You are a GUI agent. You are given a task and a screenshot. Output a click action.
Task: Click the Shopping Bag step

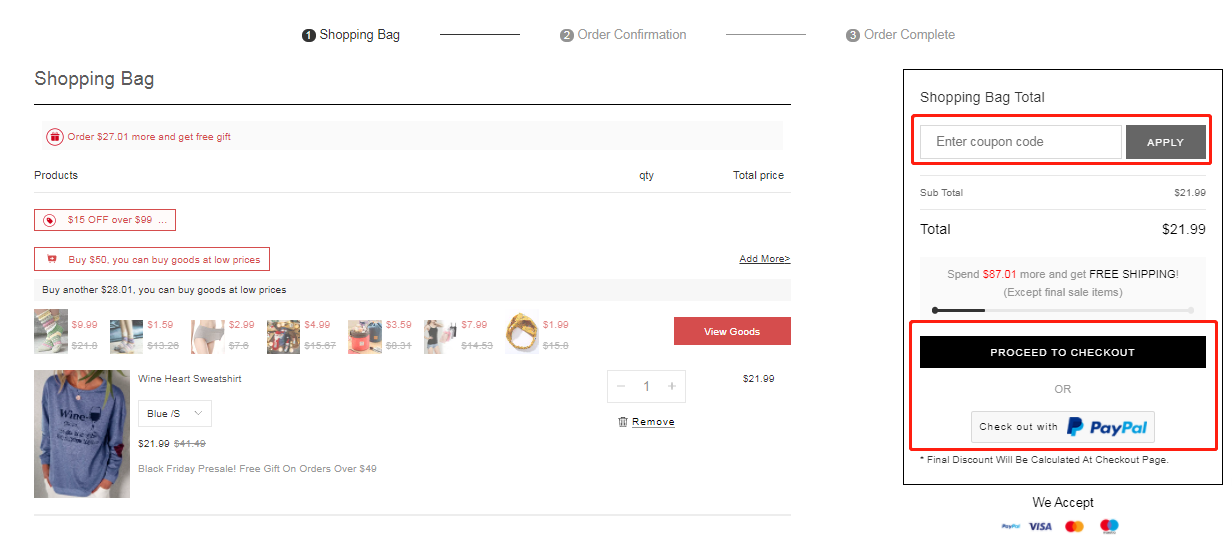[351, 35]
